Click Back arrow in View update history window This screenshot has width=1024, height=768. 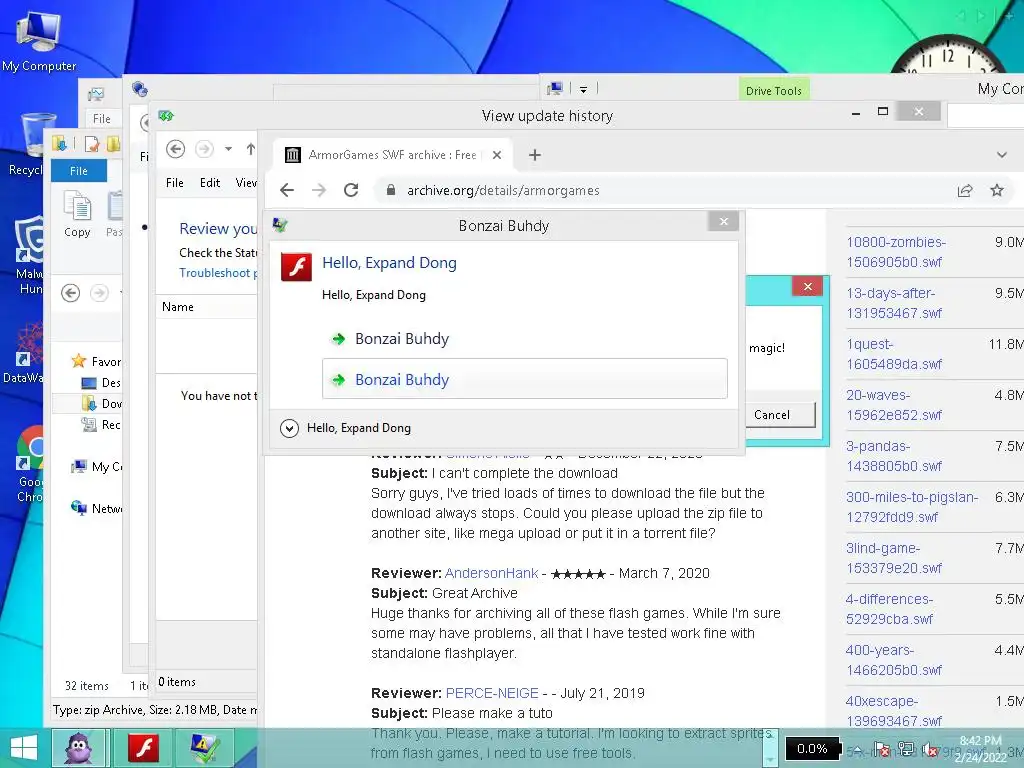click(175, 149)
